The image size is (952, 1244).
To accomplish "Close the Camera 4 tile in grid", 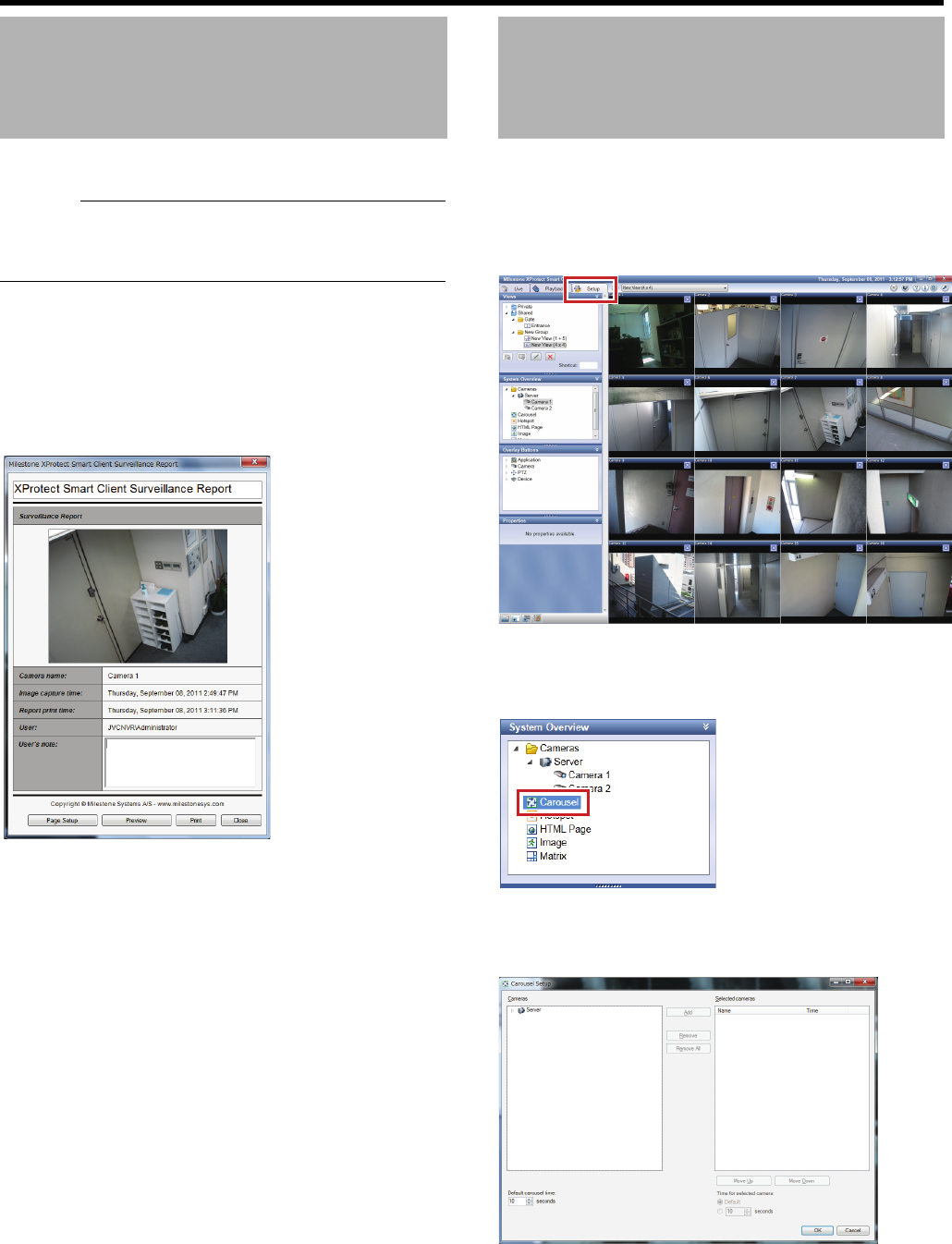I will (946, 299).
